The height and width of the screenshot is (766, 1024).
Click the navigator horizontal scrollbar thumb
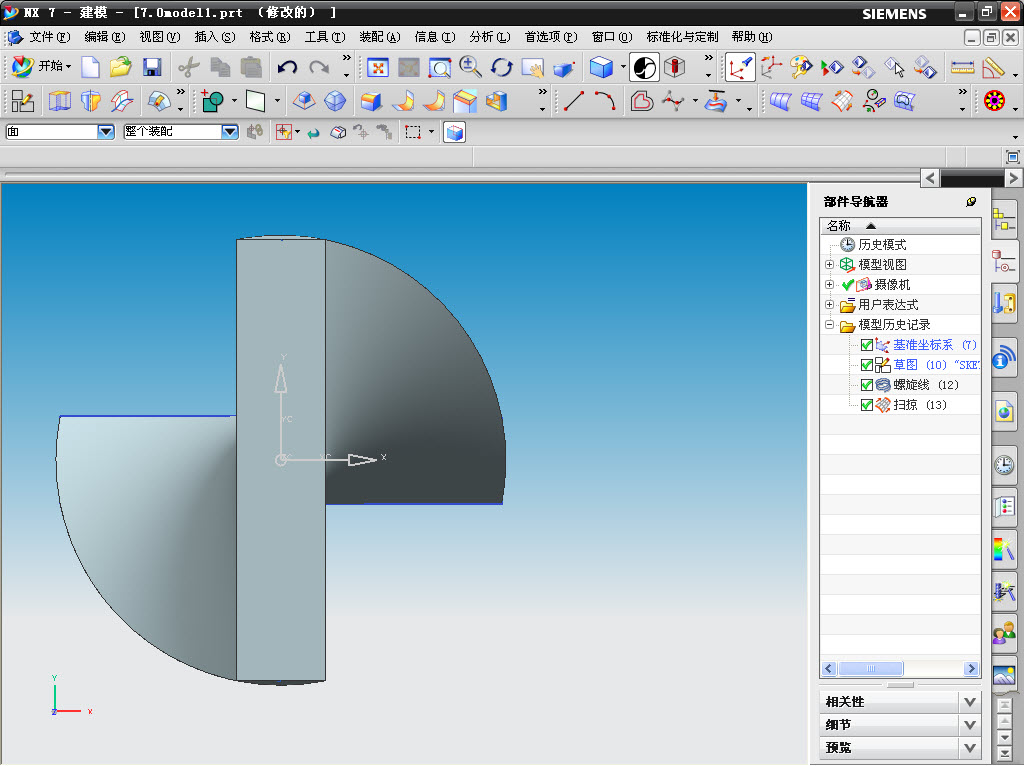coord(871,669)
